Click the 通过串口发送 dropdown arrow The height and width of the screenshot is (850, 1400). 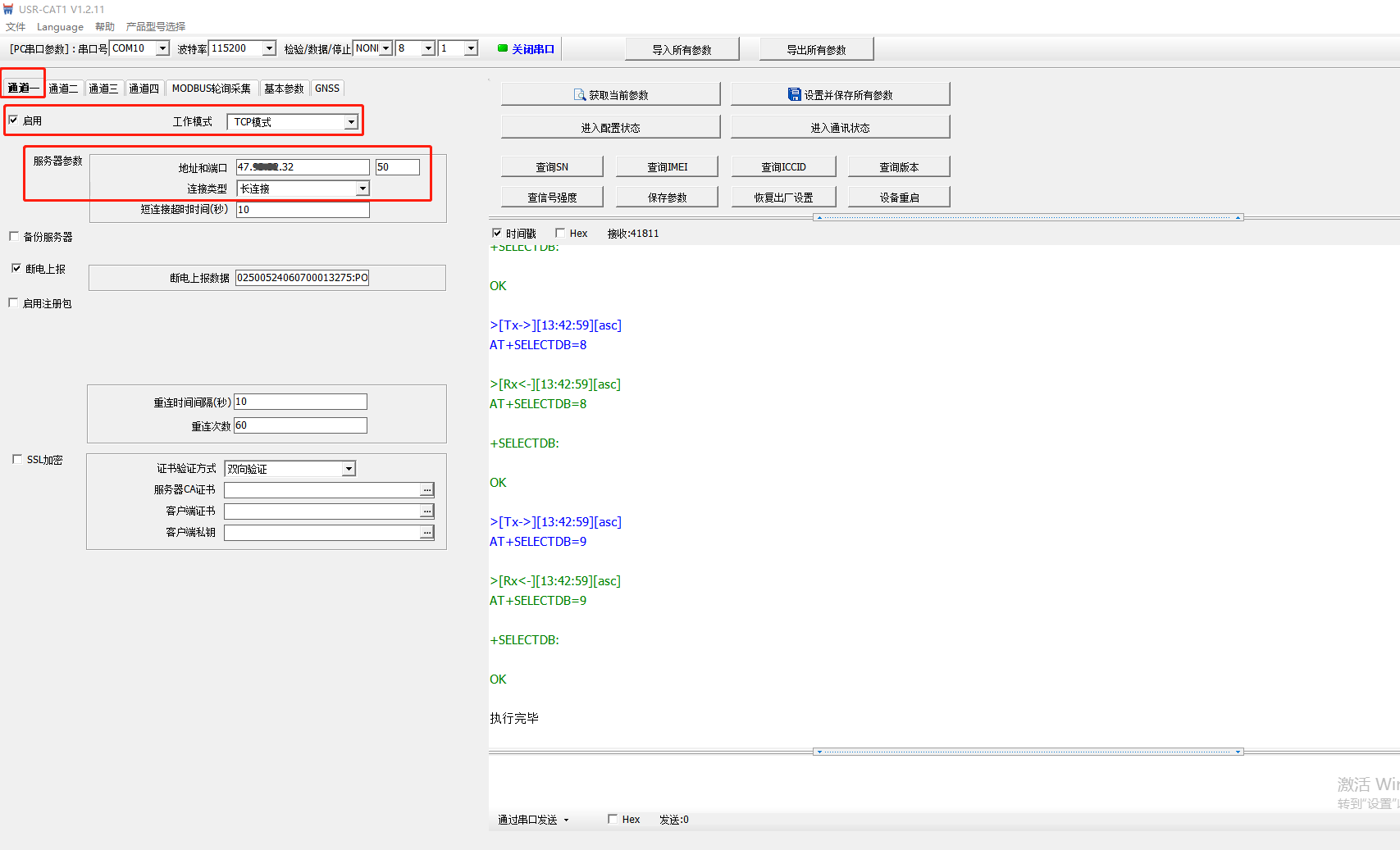point(566,820)
